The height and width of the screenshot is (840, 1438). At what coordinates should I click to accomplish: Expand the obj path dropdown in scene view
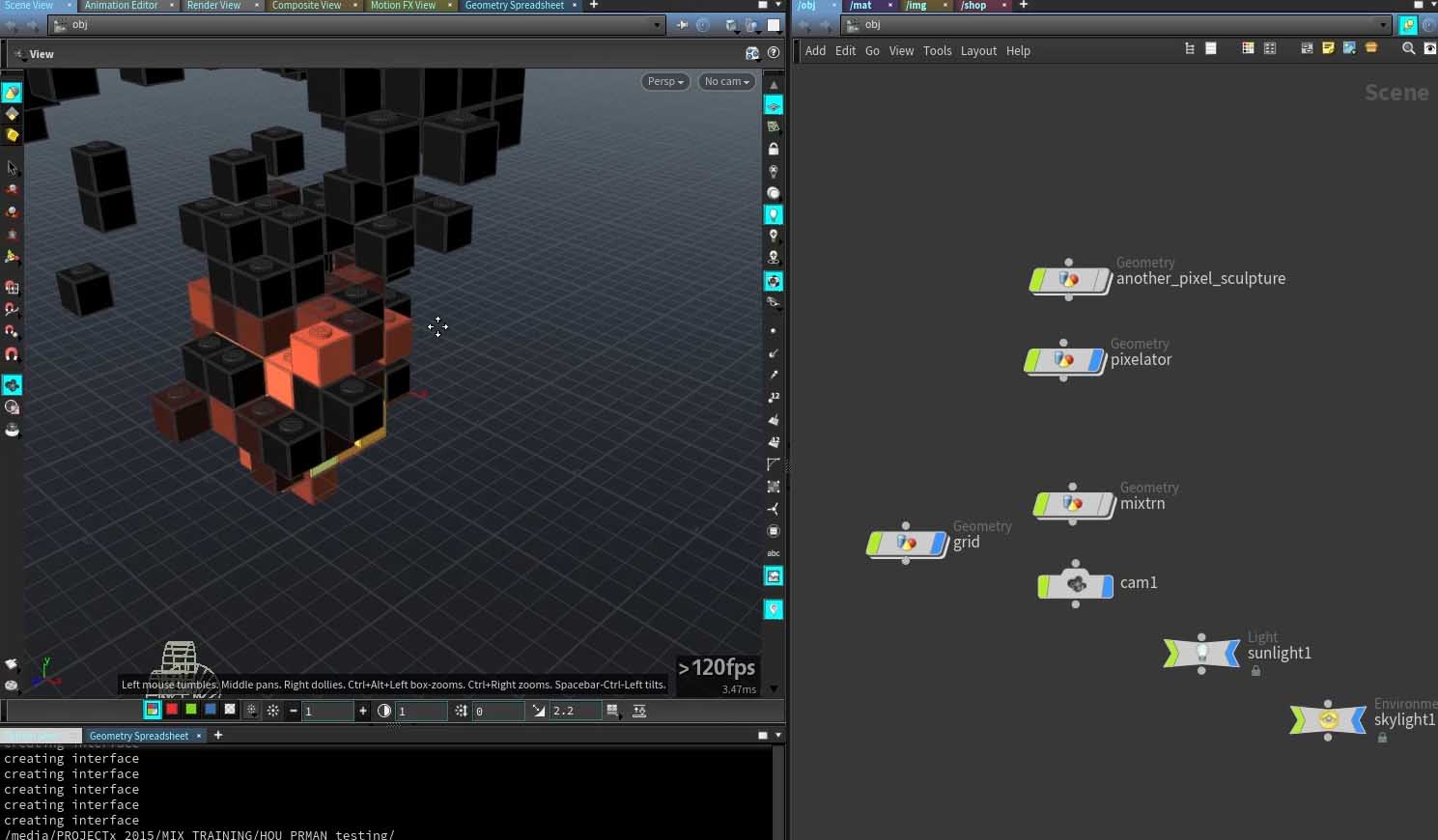tap(658, 25)
